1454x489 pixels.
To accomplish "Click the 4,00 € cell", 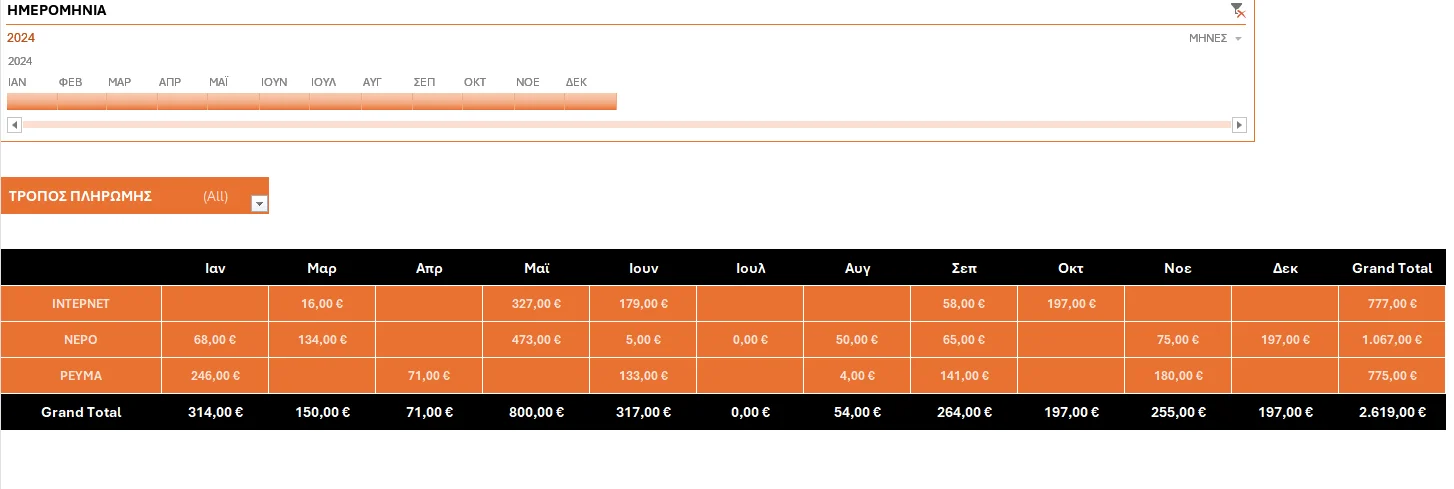I will (857, 376).
